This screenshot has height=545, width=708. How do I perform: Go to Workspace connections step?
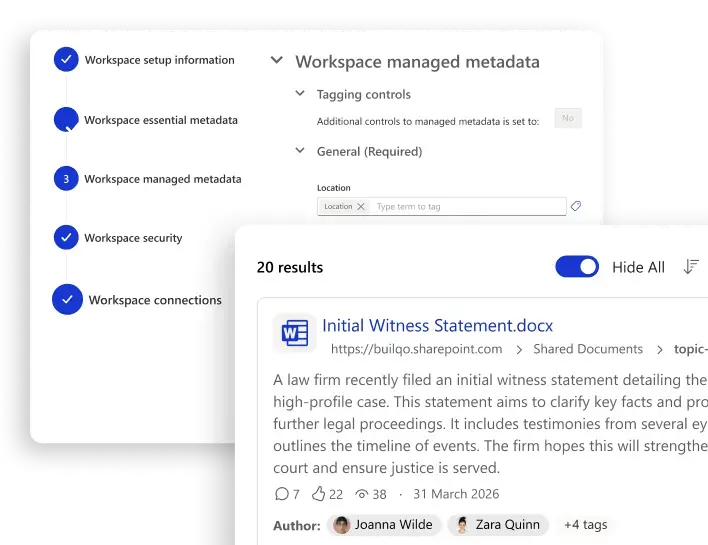pyautogui.click(x=155, y=300)
